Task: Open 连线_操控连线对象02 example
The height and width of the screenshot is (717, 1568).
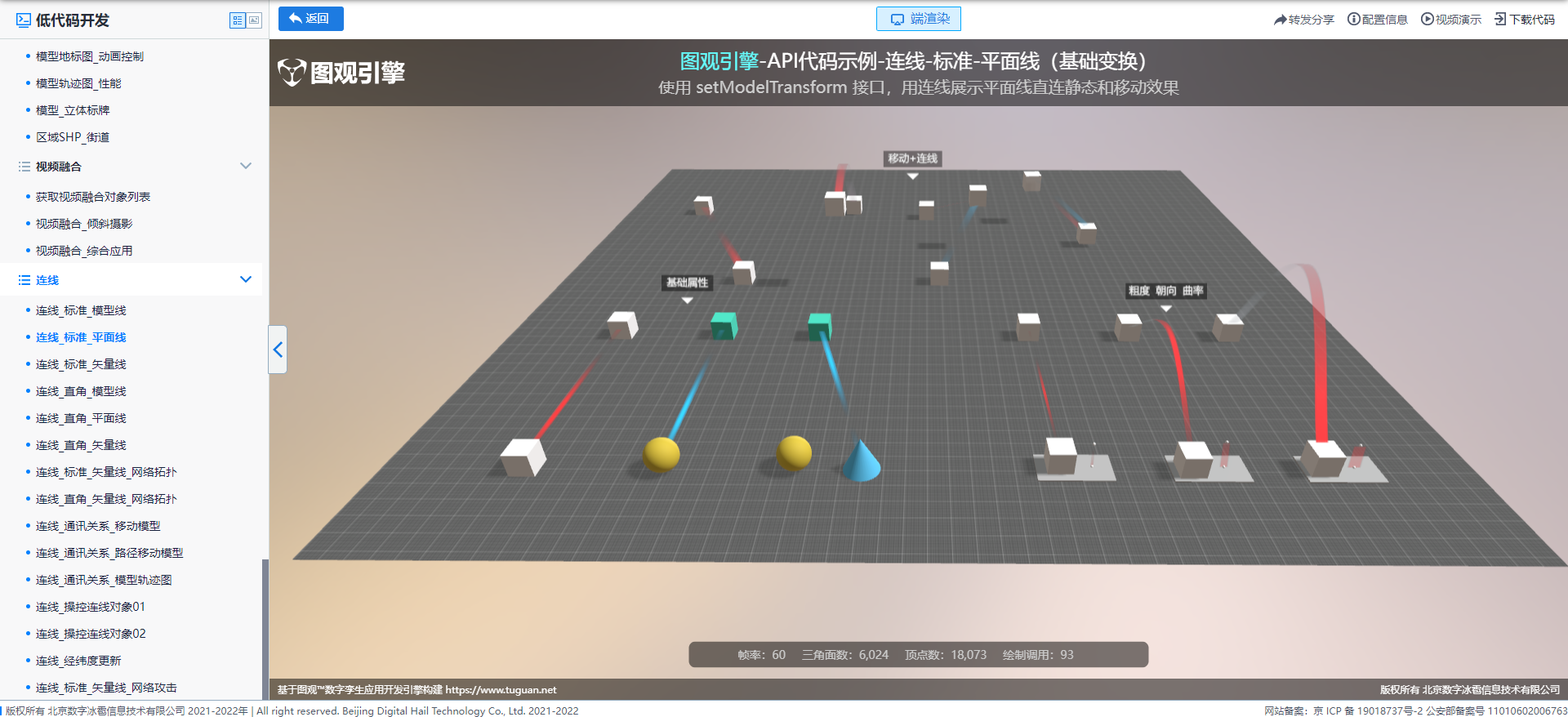Action: [91, 634]
